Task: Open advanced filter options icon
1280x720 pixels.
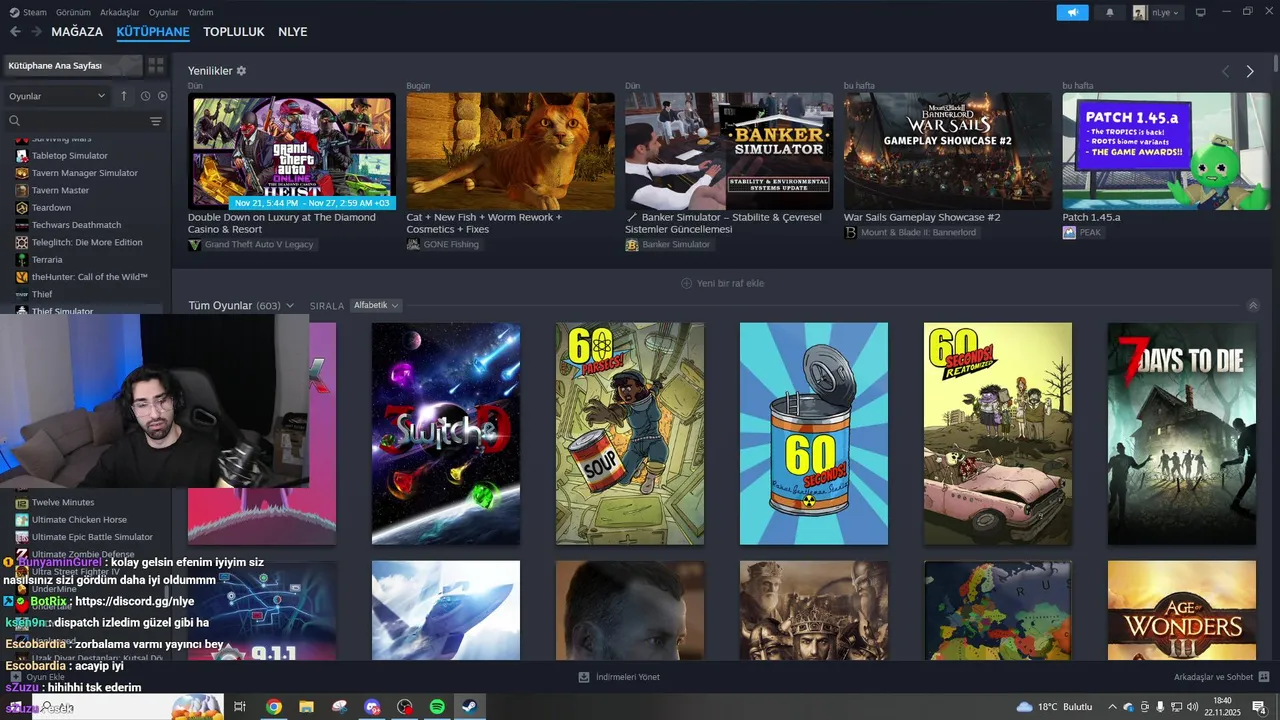Action: (155, 121)
